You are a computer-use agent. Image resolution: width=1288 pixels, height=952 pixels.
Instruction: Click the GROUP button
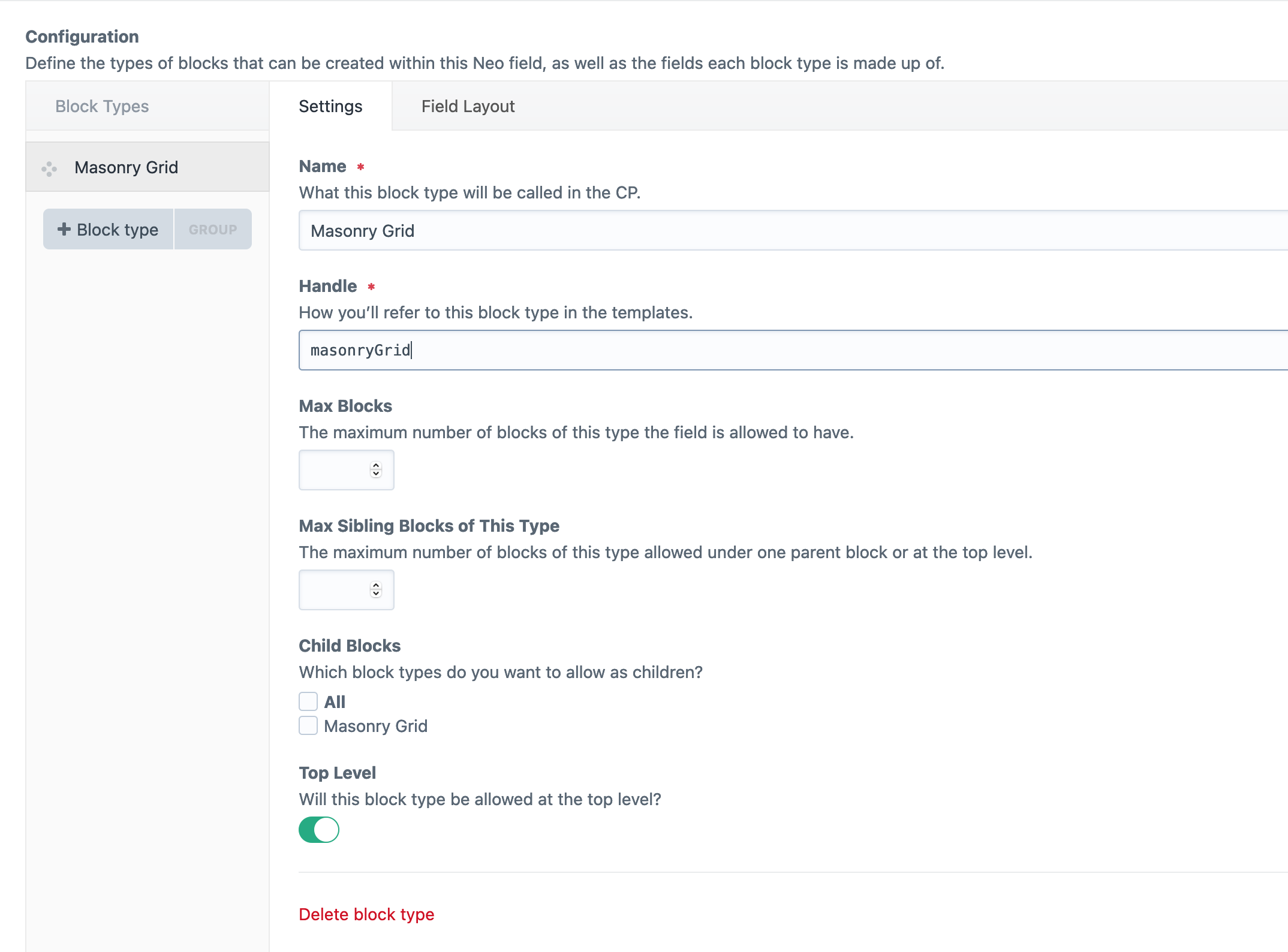213,230
